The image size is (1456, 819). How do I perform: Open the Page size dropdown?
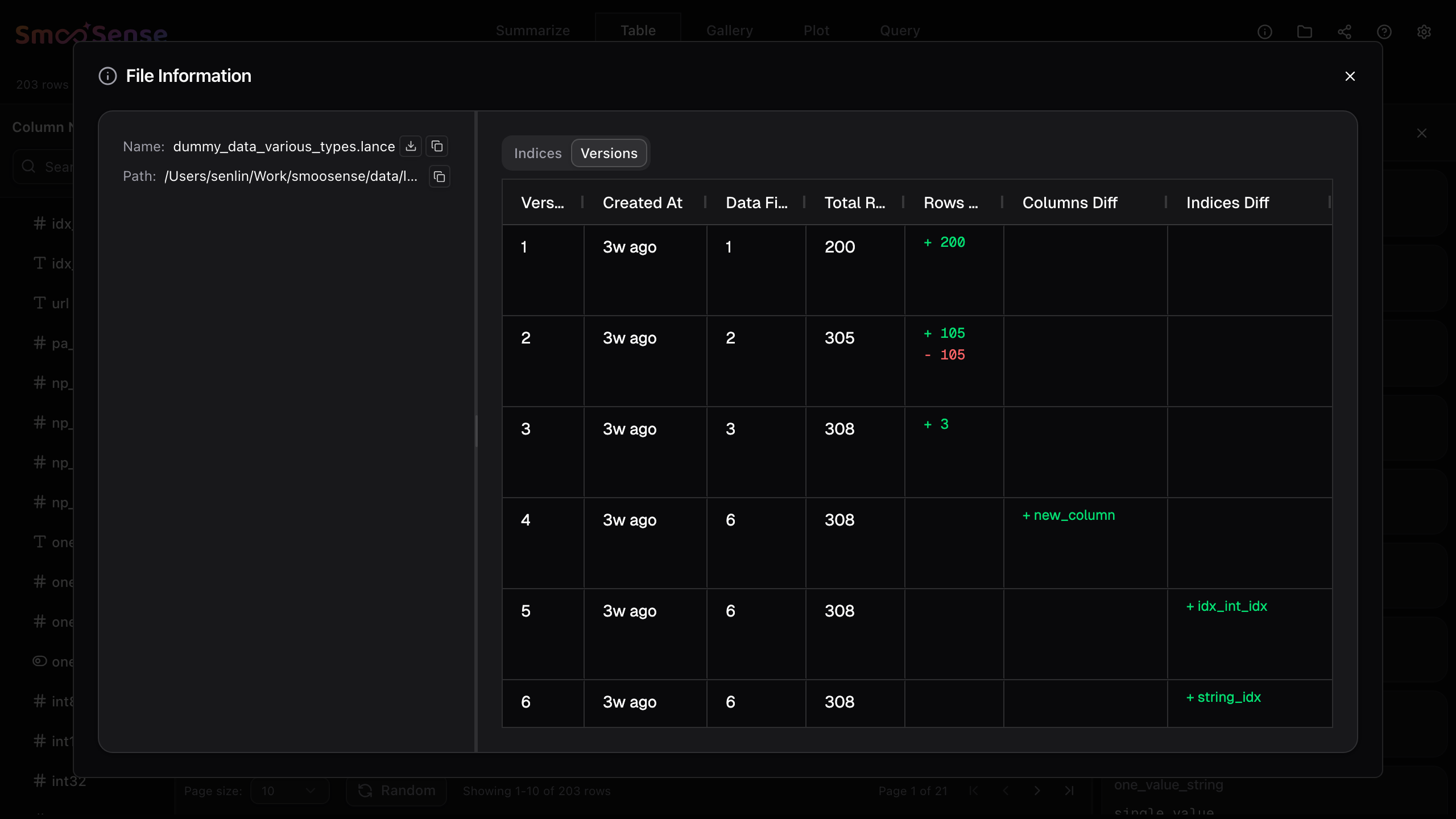pos(289,791)
